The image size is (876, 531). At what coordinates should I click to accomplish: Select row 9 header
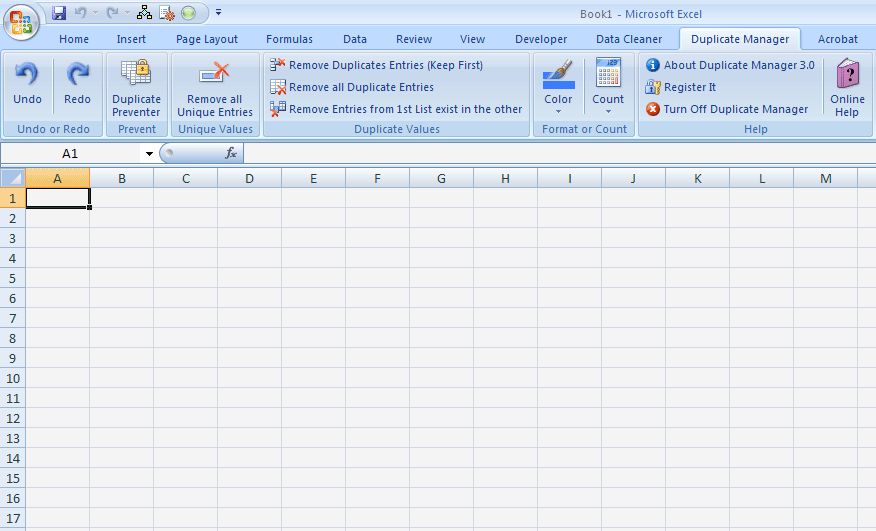coord(13,358)
